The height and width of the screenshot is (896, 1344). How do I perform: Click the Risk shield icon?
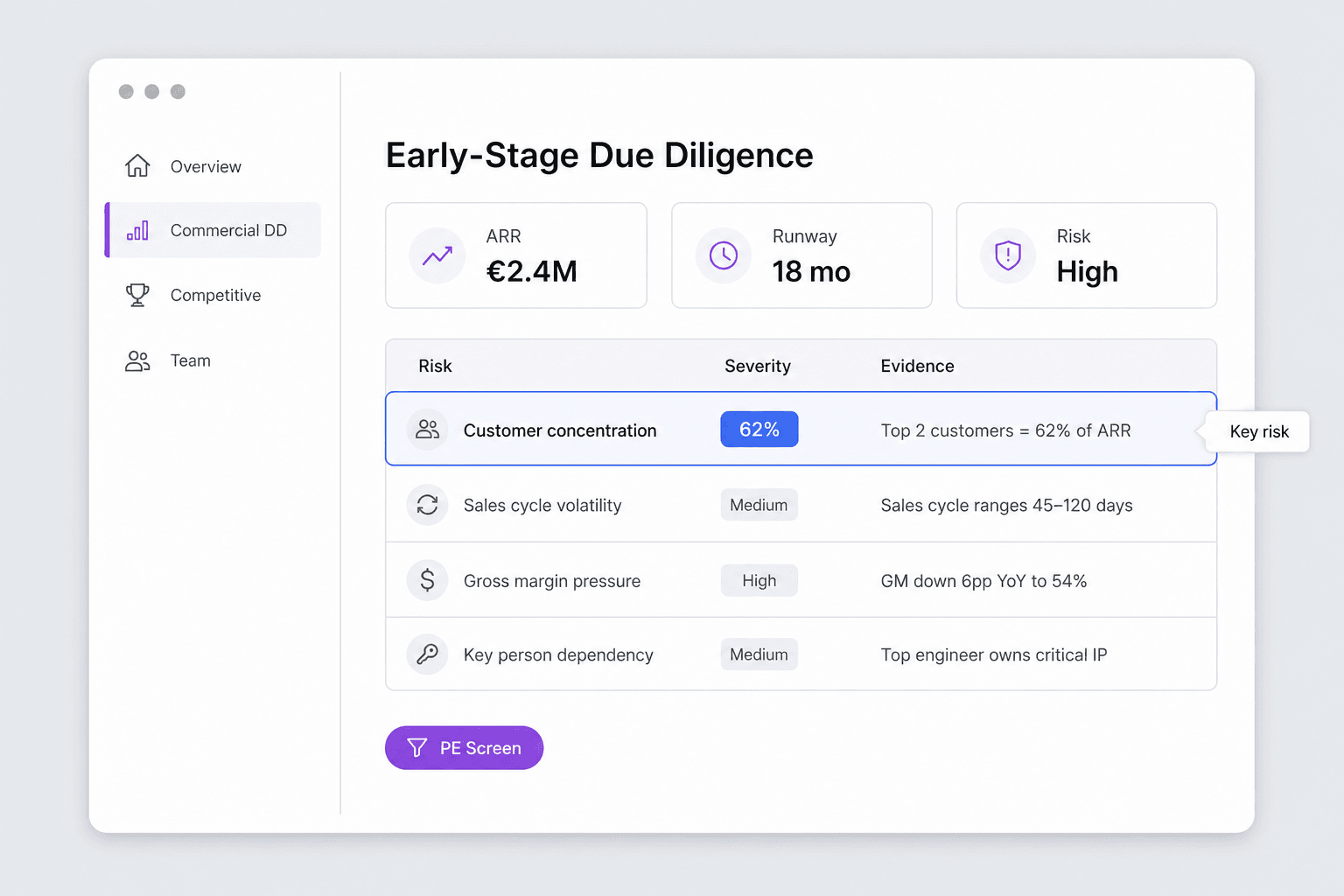[1008, 255]
